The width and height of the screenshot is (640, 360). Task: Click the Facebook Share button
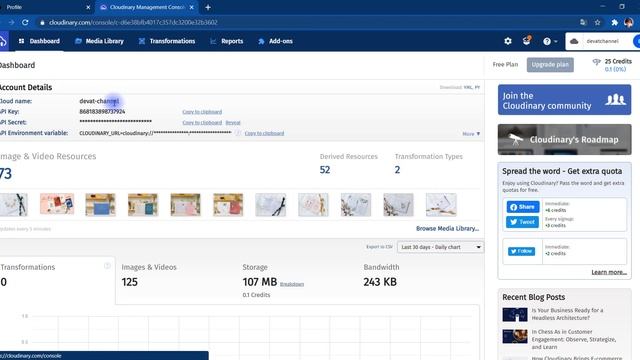click(523, 207)
